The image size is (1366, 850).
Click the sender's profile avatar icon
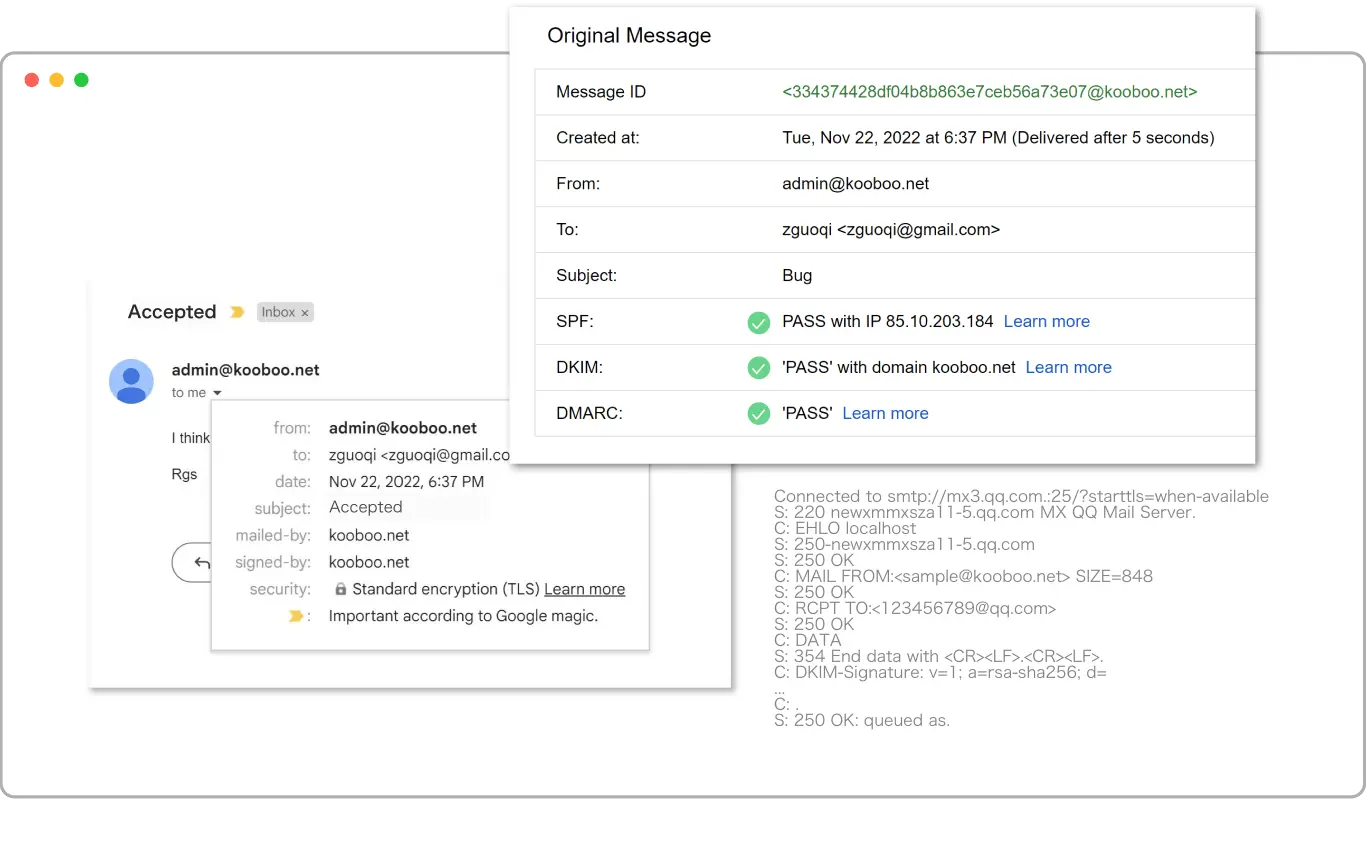pos(131,381)
